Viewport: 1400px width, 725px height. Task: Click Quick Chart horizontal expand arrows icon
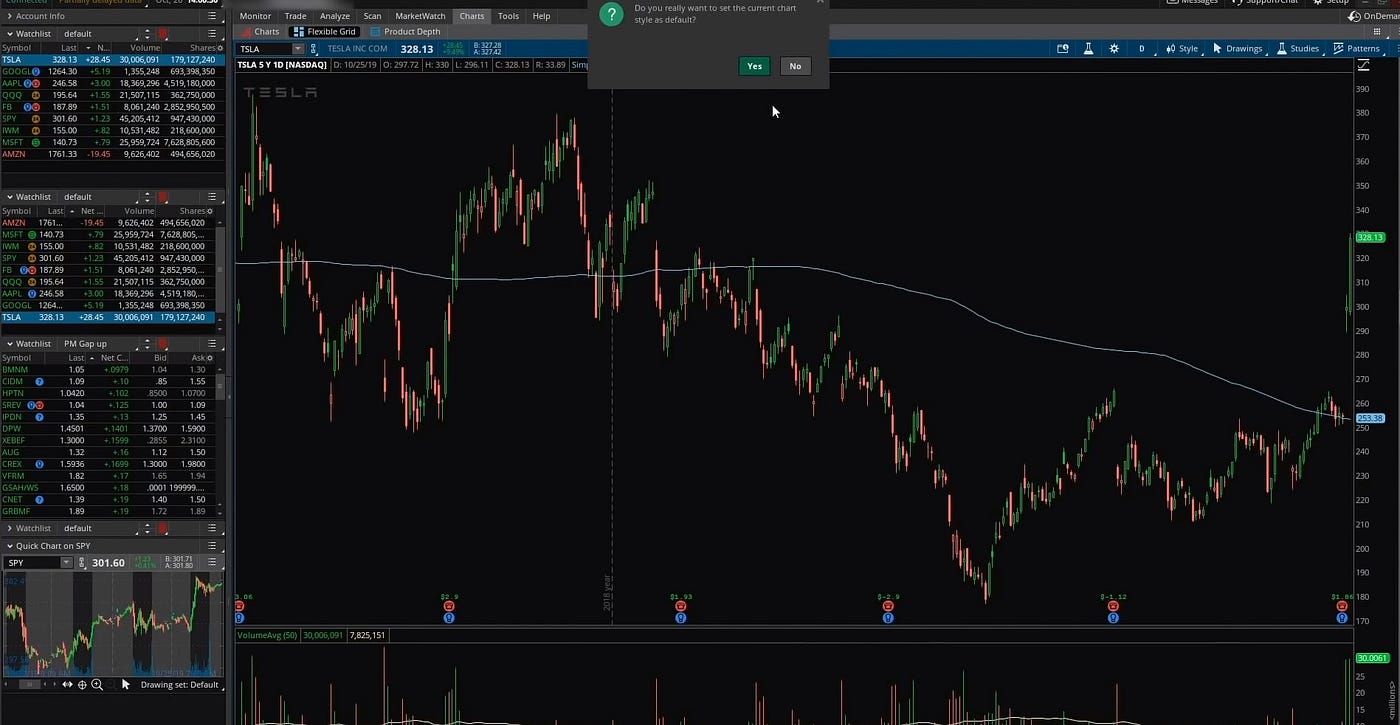click(x=67, y=685)
